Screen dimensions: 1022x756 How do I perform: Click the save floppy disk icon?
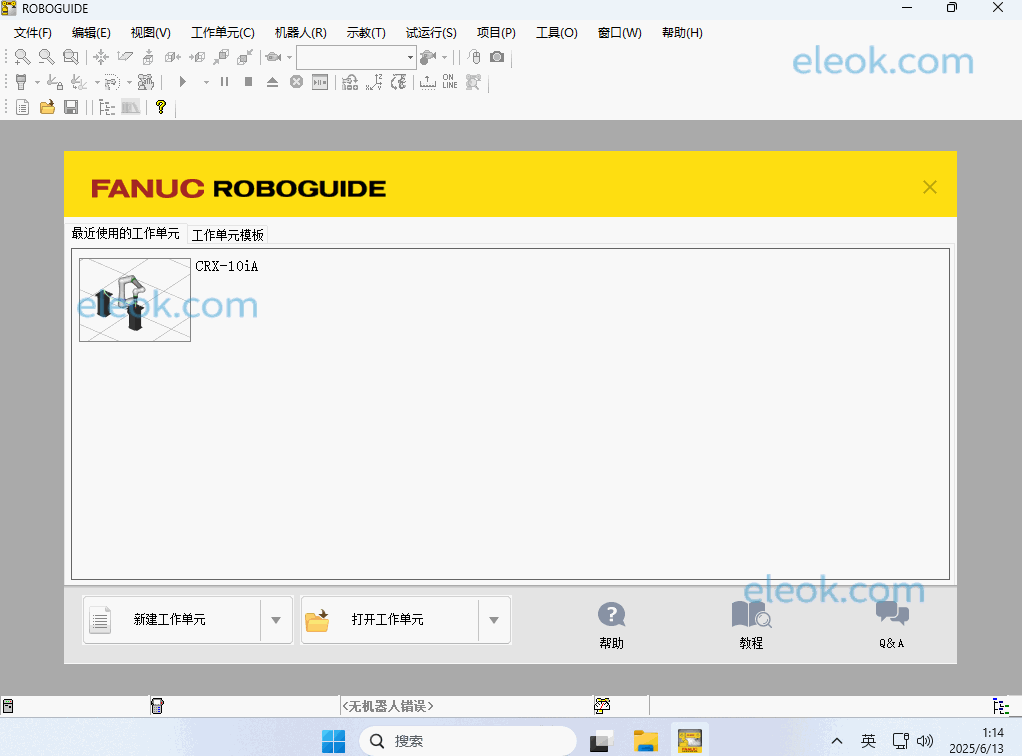tap(71, 107)
